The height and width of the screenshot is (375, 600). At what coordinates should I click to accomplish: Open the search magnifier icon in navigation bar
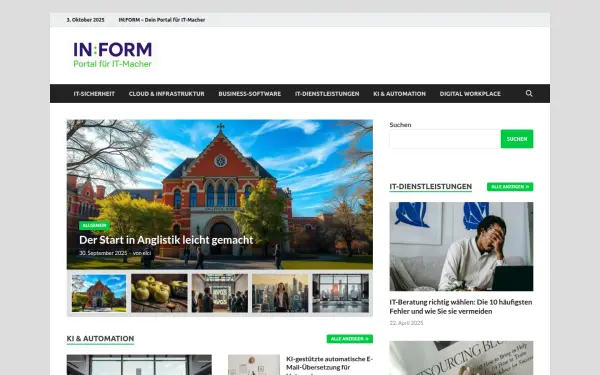click(x=529, y=93)
